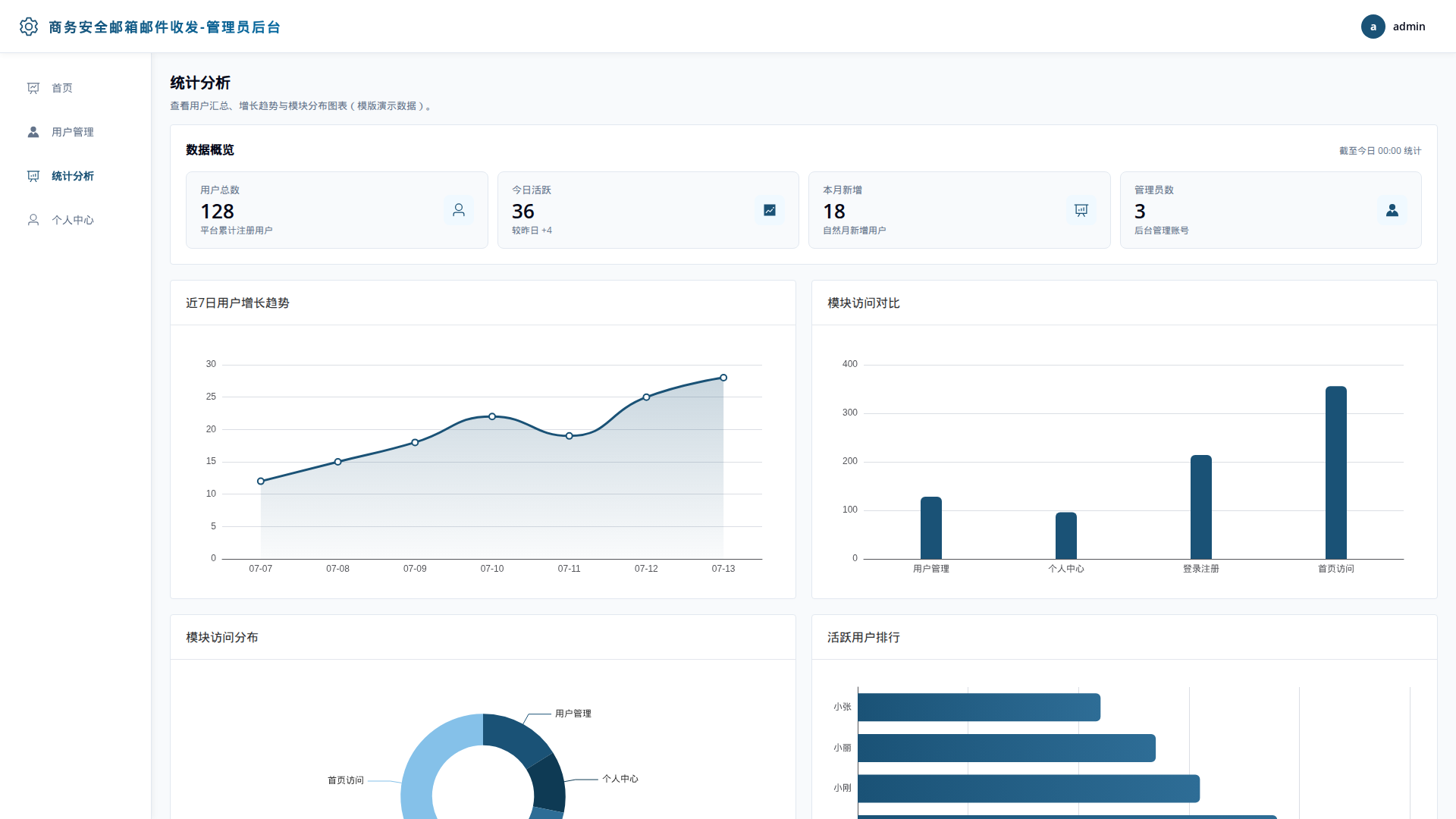1456x819 pixels.
Task: Click the line chart data point for 07-13
Action: coord(723,378)
